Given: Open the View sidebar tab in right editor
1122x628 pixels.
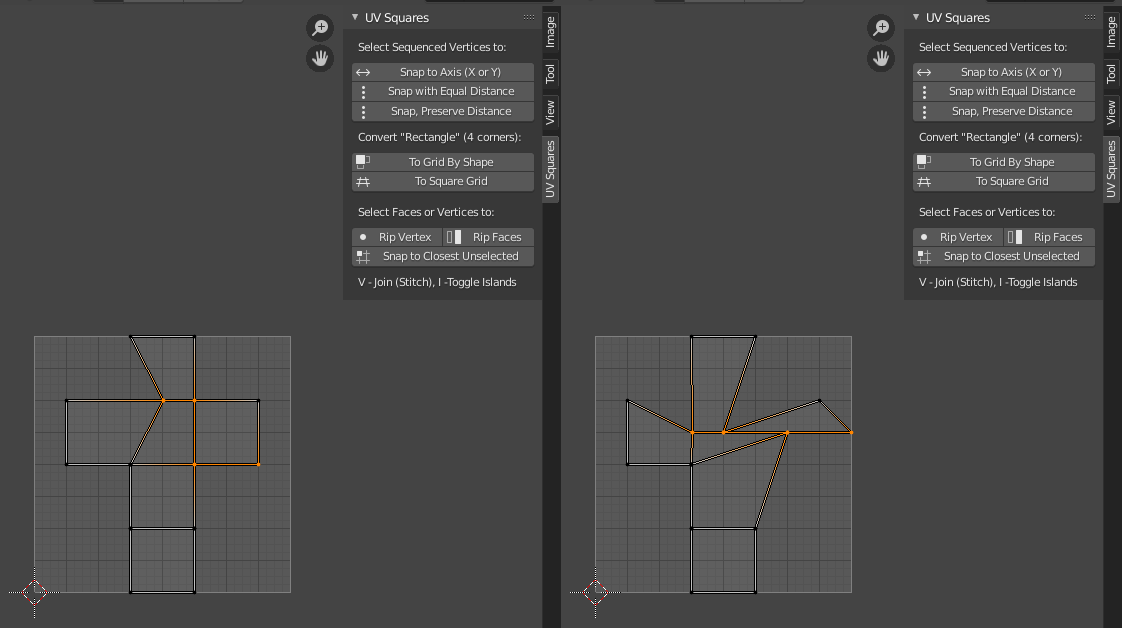Looking at the screenshot, I should [1111, 112].
